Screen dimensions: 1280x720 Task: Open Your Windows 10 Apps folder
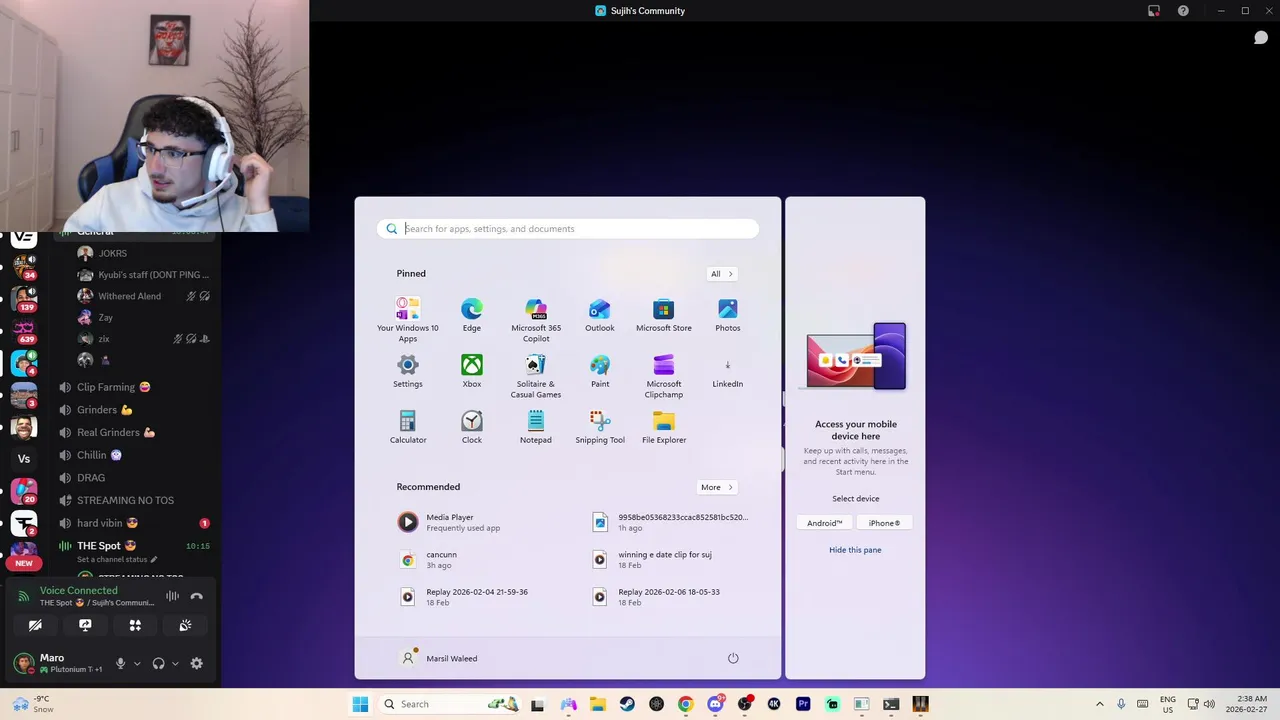click(x=408, y=320)
